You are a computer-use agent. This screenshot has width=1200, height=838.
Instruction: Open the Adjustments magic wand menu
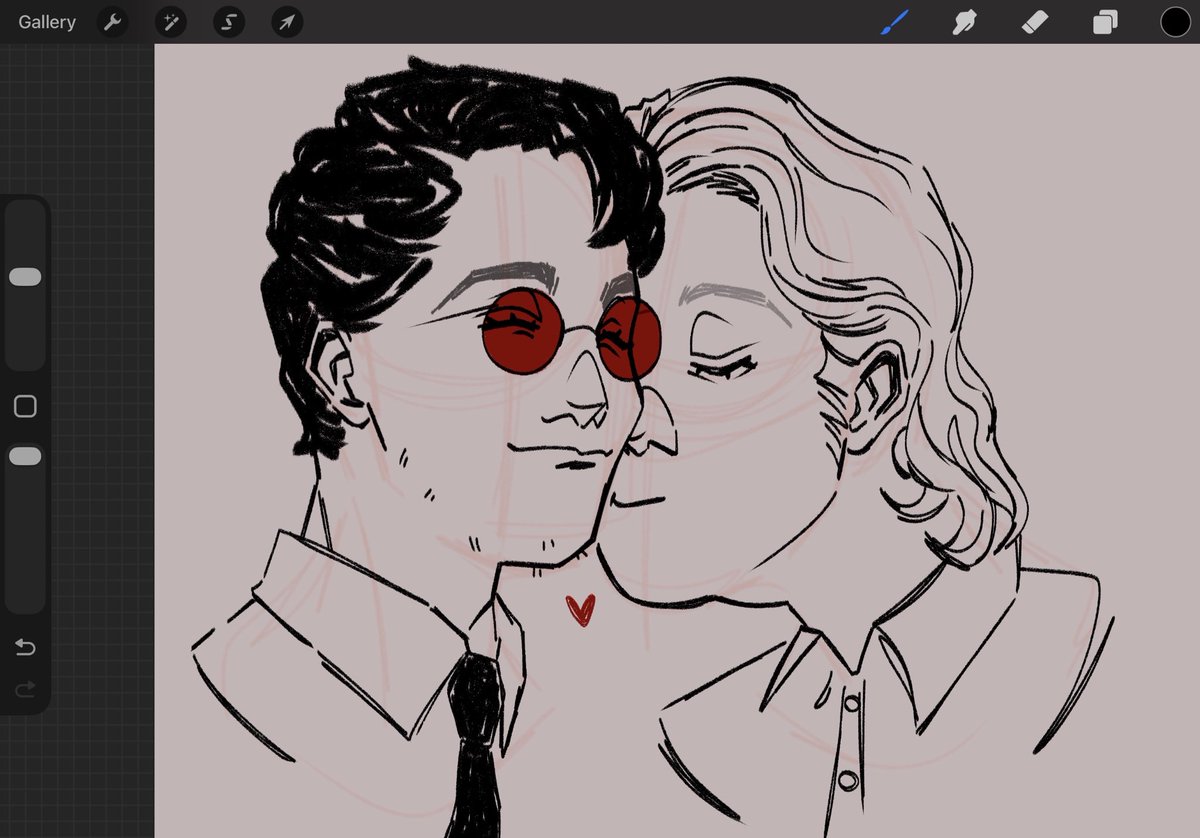point(171,22)
